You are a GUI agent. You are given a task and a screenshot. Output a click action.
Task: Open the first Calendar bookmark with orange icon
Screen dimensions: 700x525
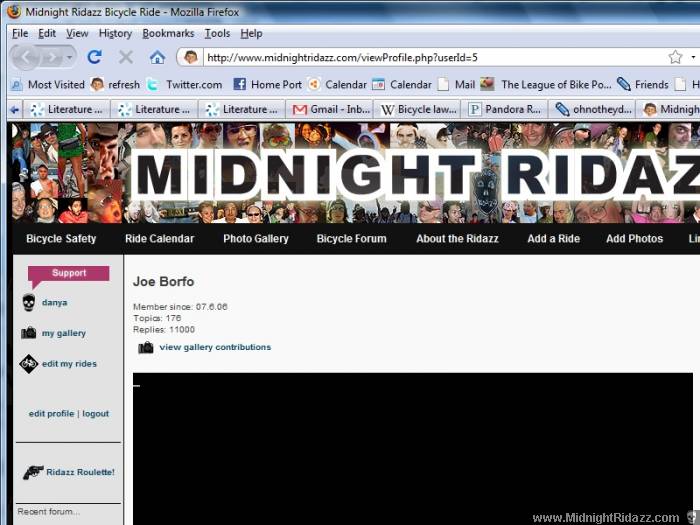point(337,84)
